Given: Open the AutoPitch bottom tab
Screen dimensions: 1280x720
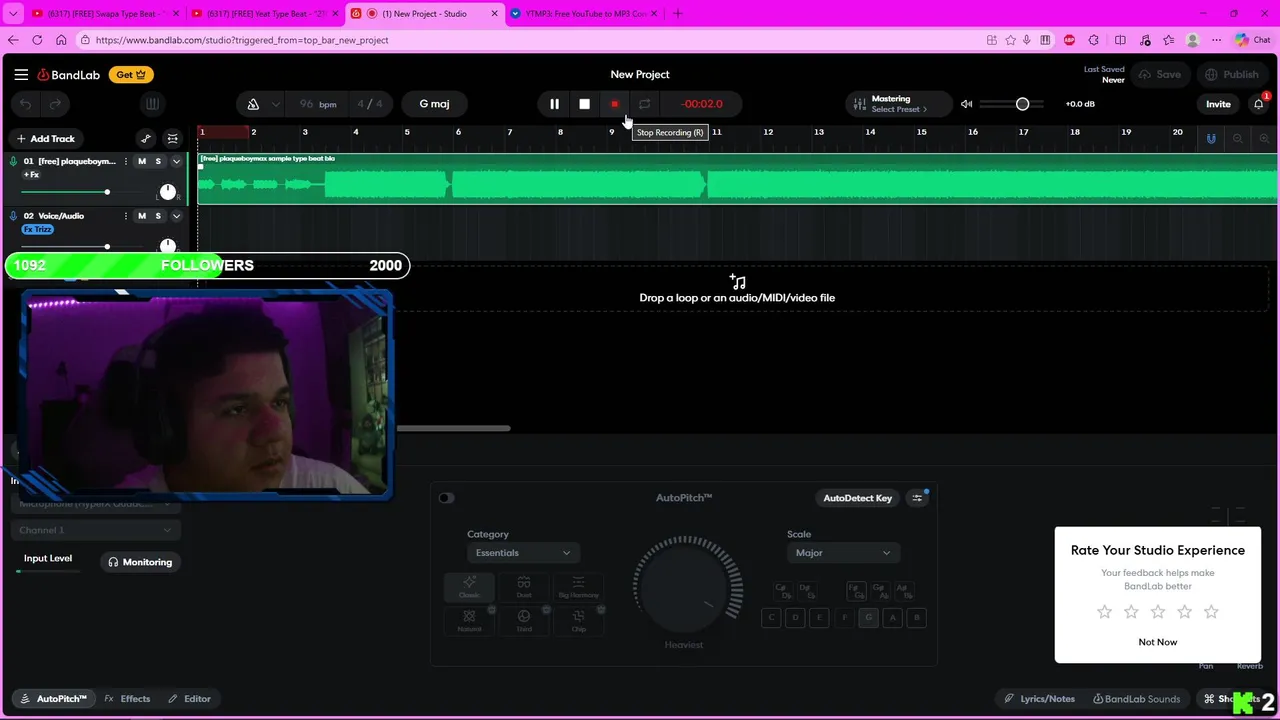Looking at the screenshot, I should 54,699.
